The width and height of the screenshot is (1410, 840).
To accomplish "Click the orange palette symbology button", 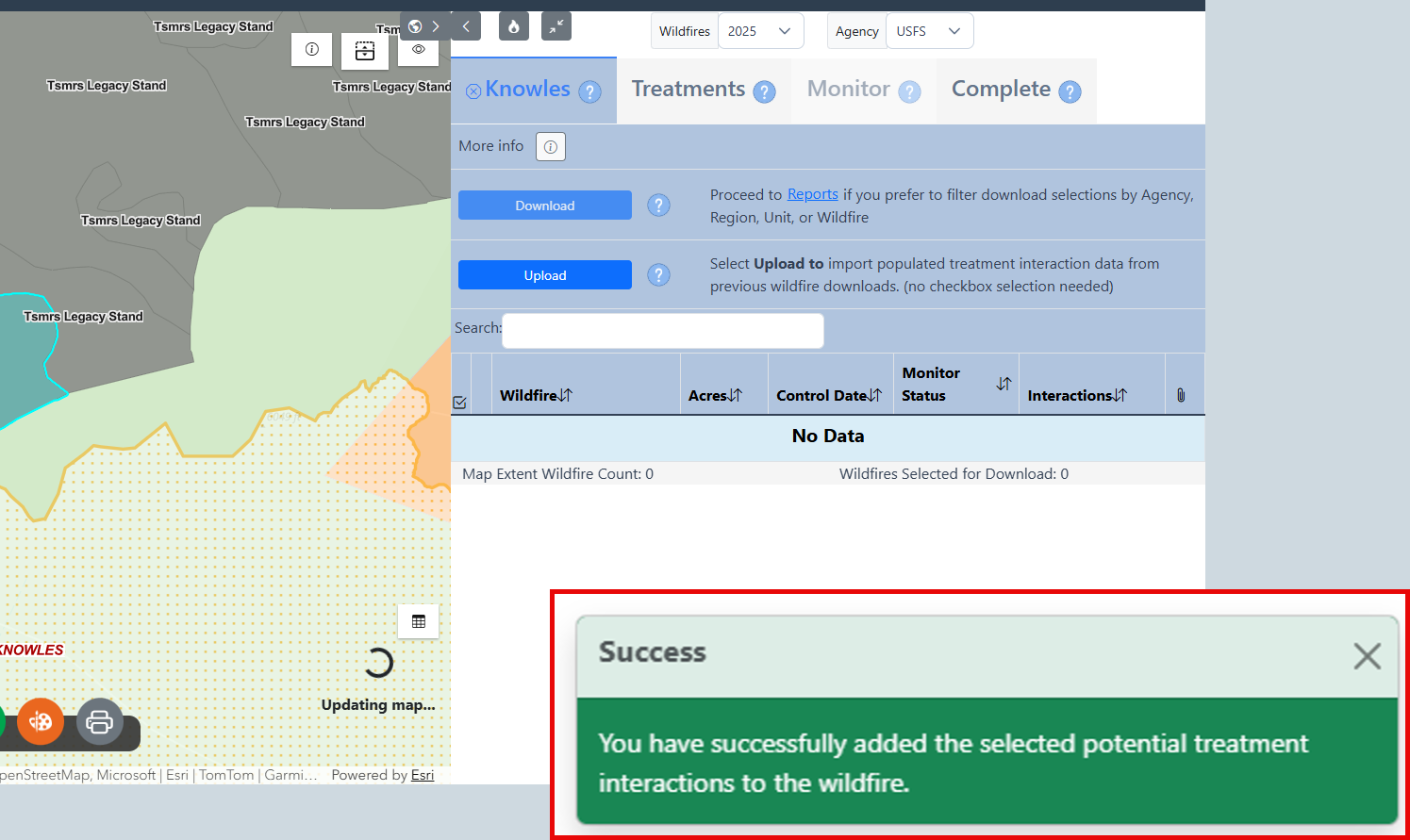I will [41, 722].
